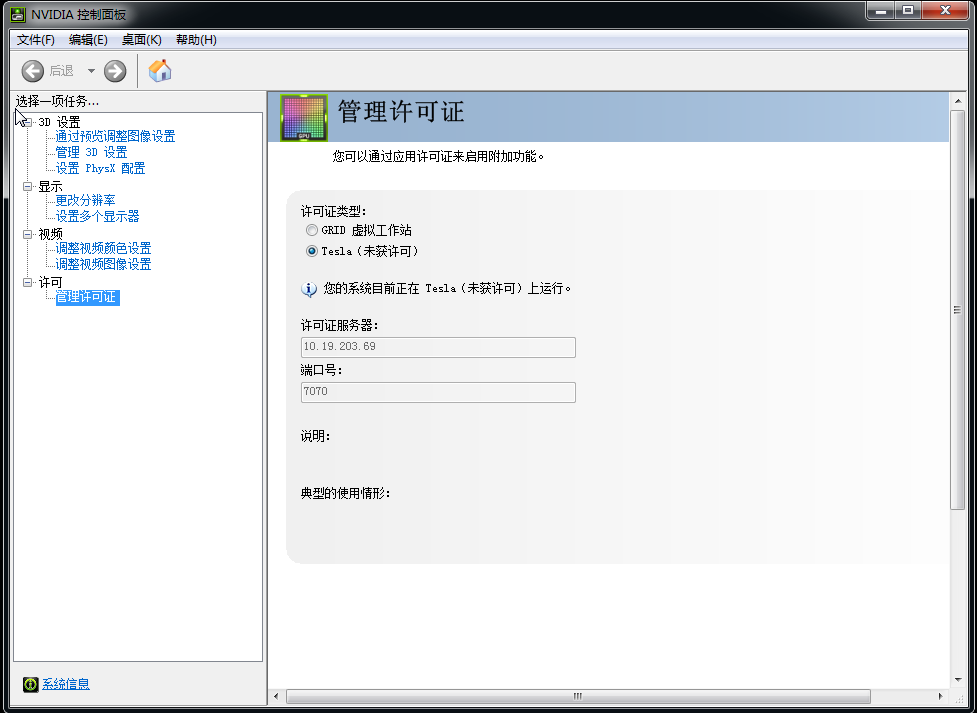The image size is (977, 713).
Task: Collapse the 3D 设置 tree section
Action: (27, 121)
